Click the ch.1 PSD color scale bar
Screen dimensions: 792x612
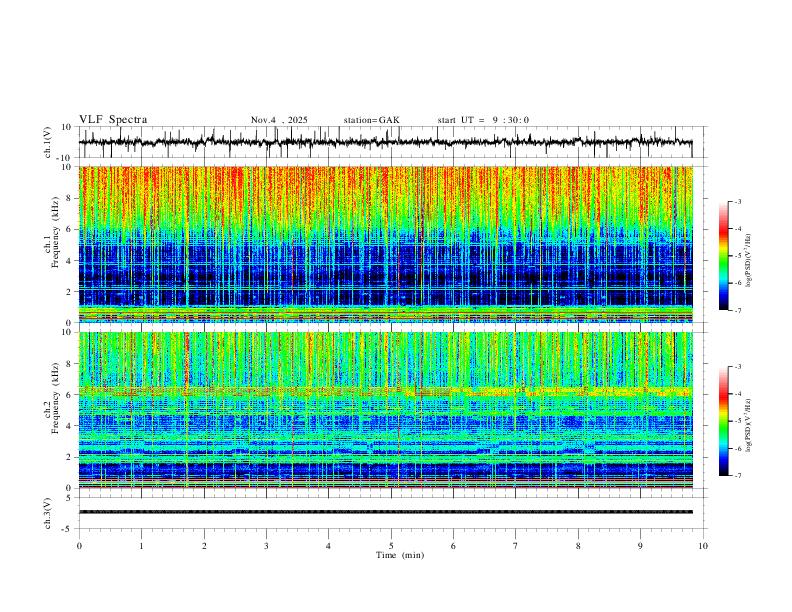click(x=724, y=256)
